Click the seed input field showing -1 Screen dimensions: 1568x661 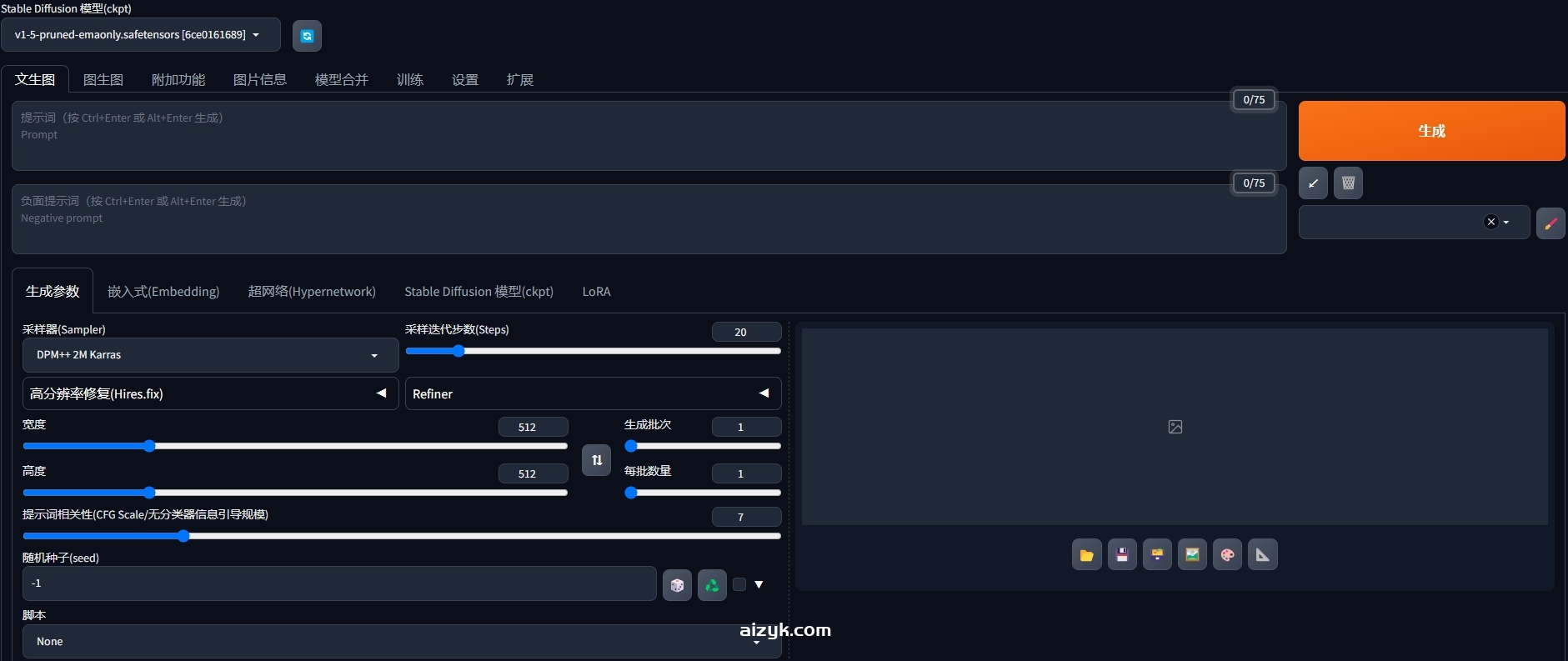(x=339, y=583)
